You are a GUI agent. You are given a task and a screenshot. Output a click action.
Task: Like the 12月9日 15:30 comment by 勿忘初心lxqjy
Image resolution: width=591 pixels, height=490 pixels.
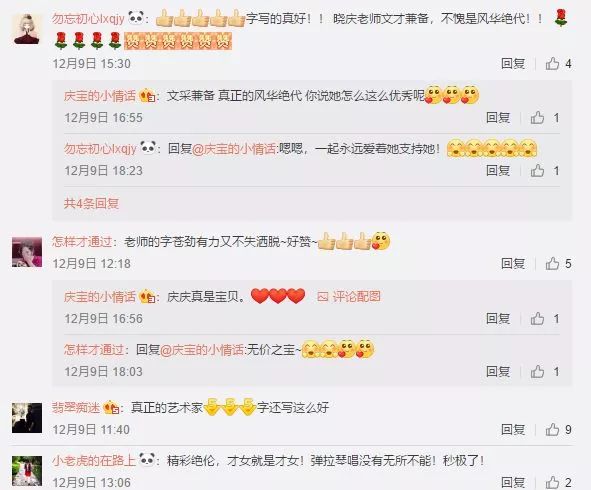coord(552,64)
